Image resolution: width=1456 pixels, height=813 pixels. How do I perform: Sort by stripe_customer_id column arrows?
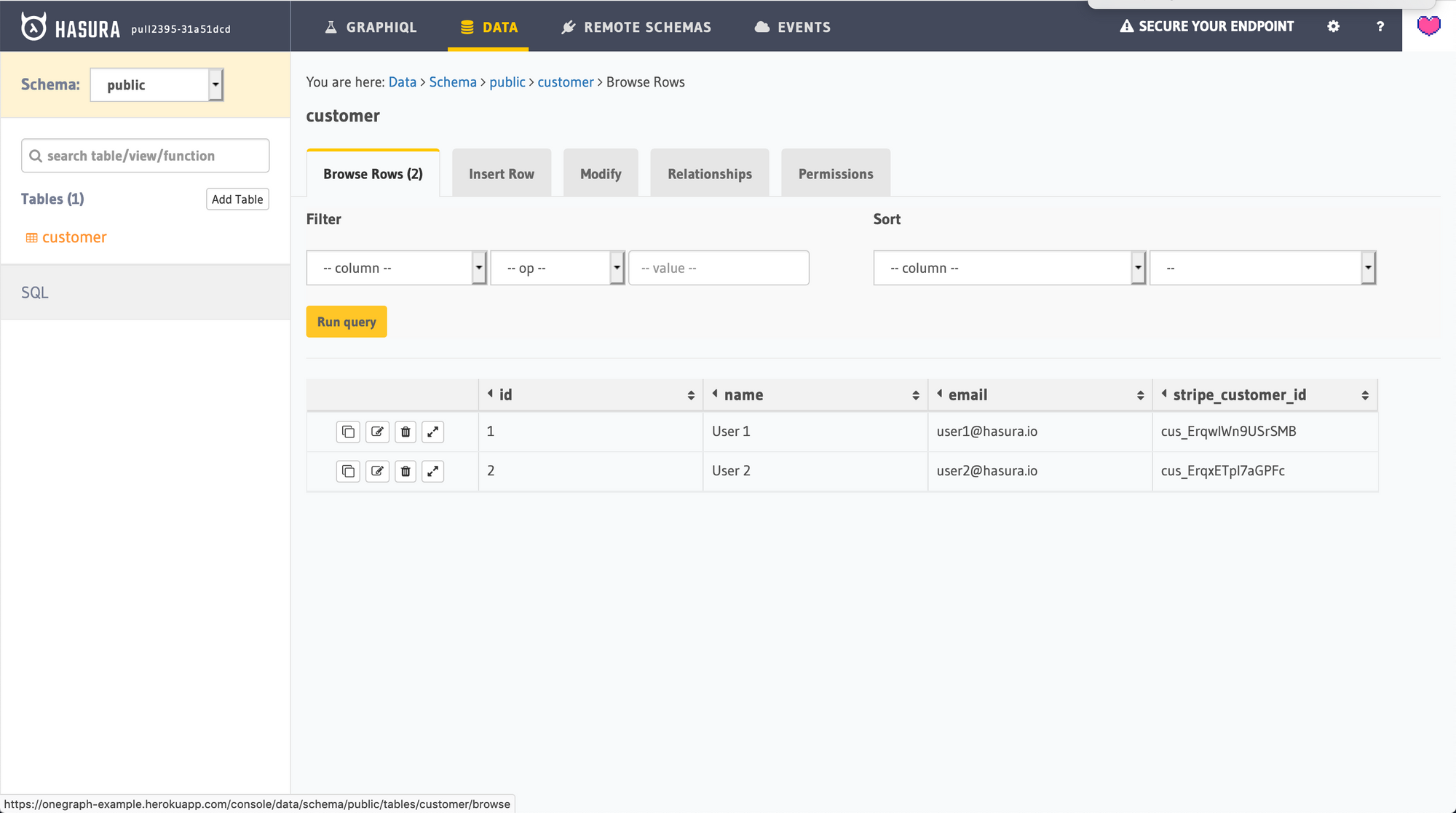[1365, 395]
